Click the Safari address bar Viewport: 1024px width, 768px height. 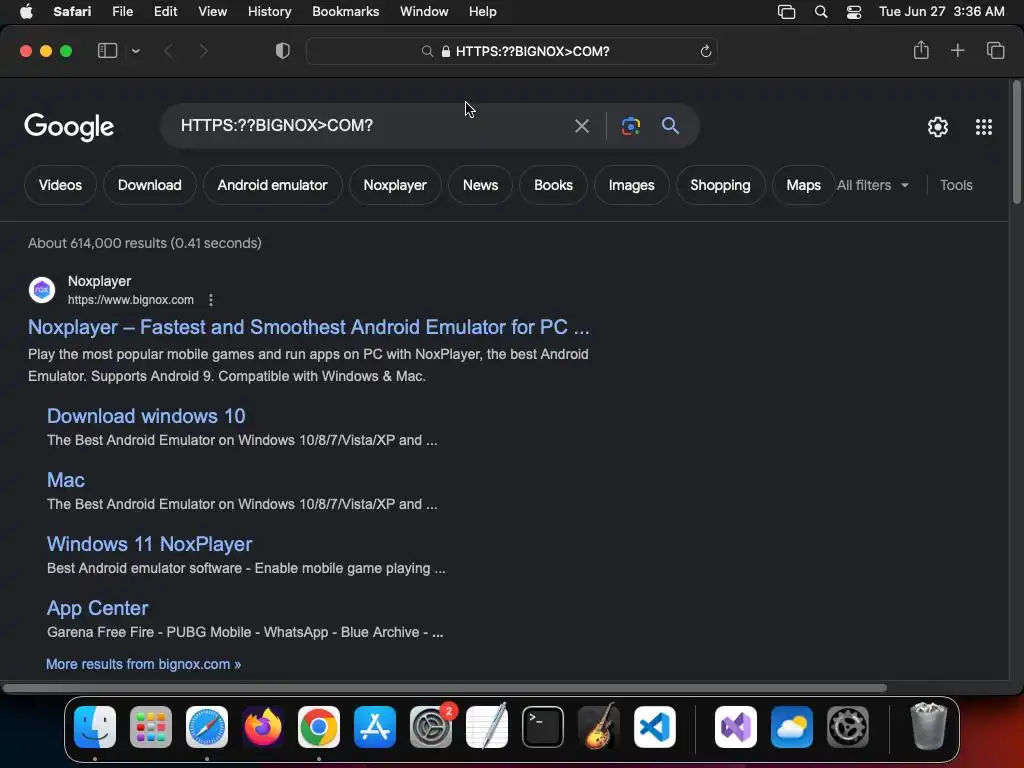click(x=512, y=51)
